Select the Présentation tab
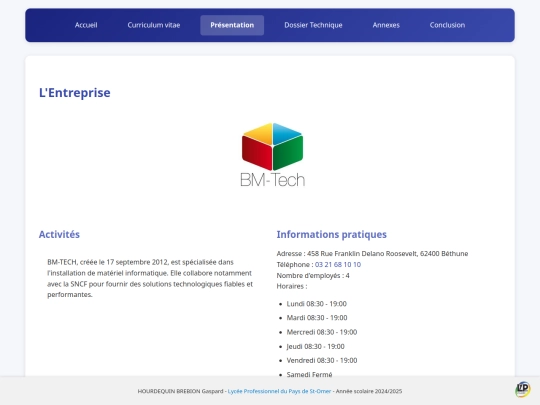The width and height of the screenshot is (540, 405). (x=232, y=25)
